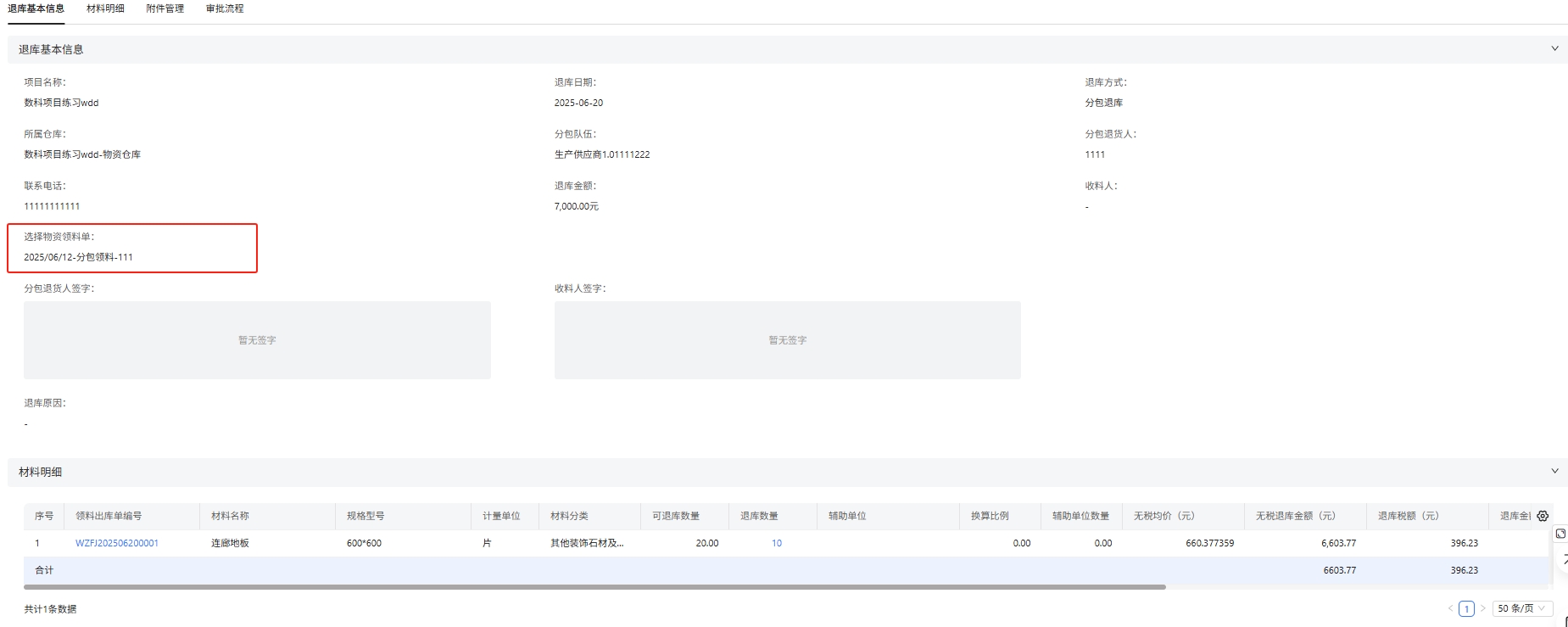
Task: Go to next page arrow
Action: click(1482, 608)
